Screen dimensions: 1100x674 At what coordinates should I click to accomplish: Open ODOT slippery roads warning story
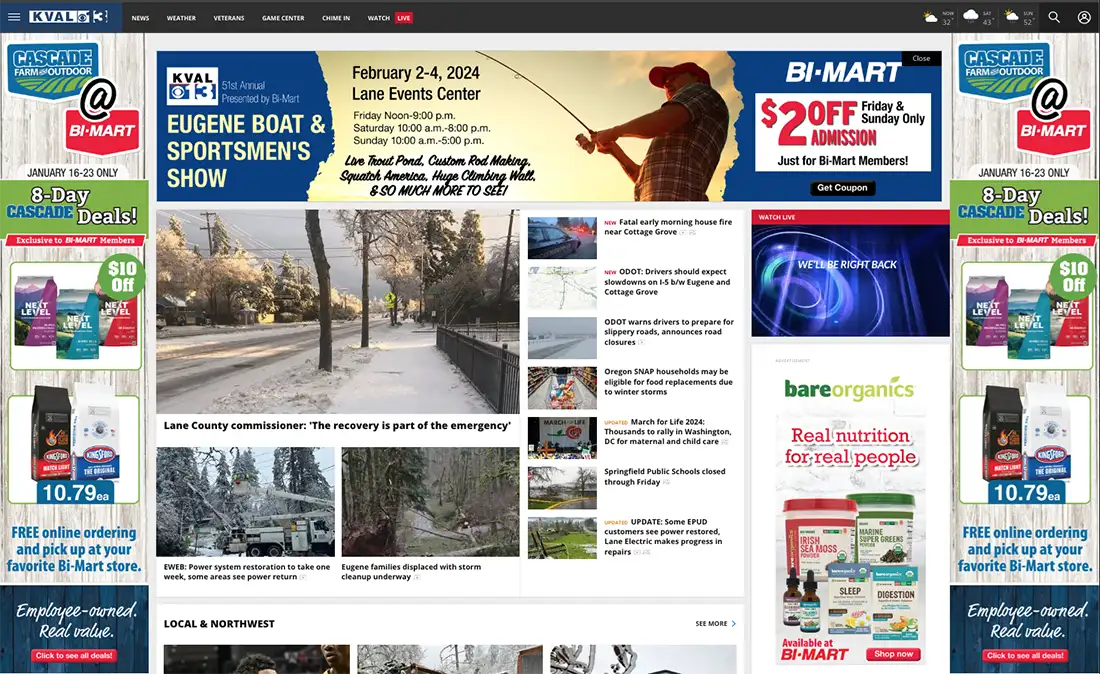coord(669,332)
